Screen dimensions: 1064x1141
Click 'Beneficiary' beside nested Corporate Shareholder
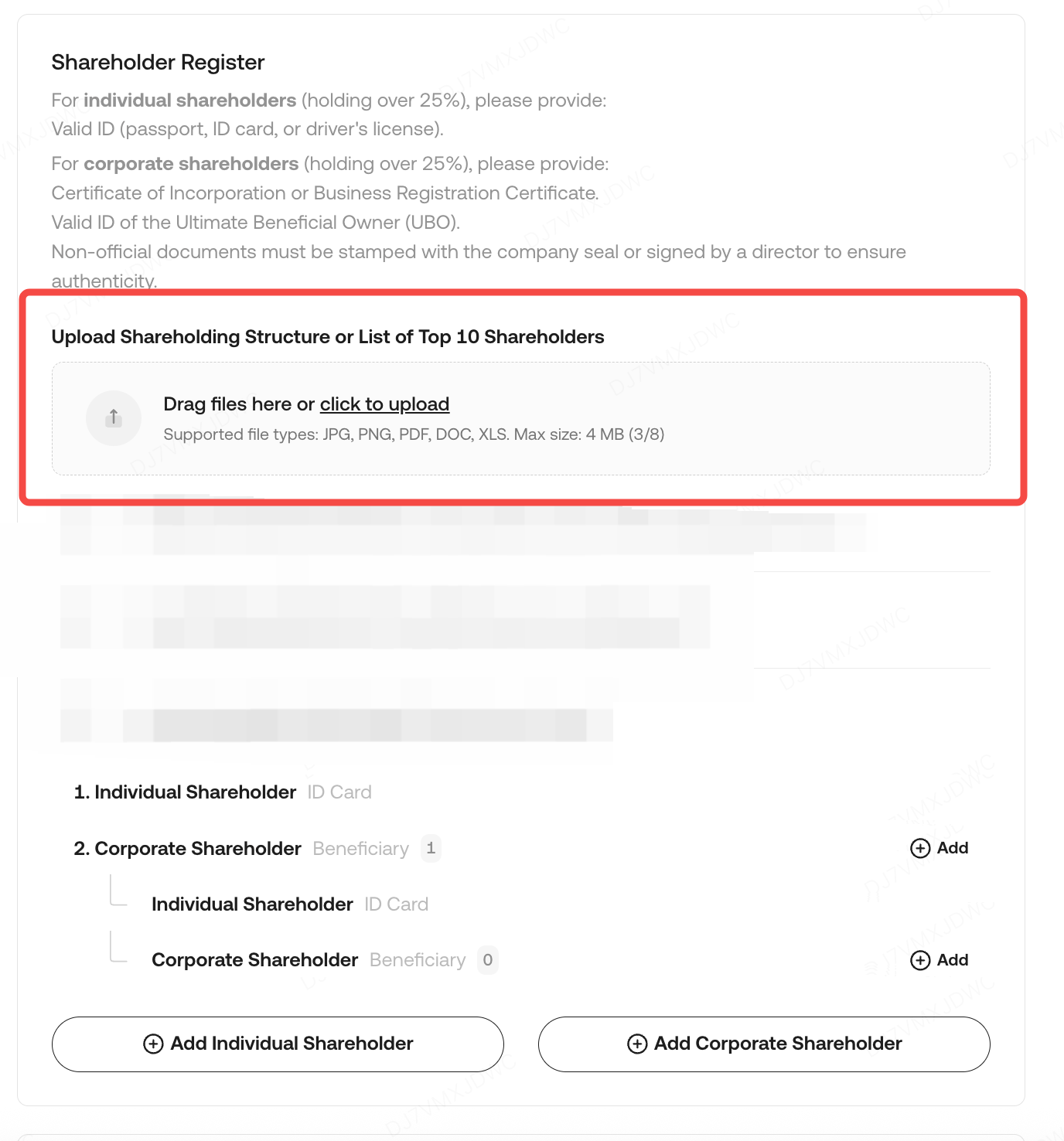[418, 960]
